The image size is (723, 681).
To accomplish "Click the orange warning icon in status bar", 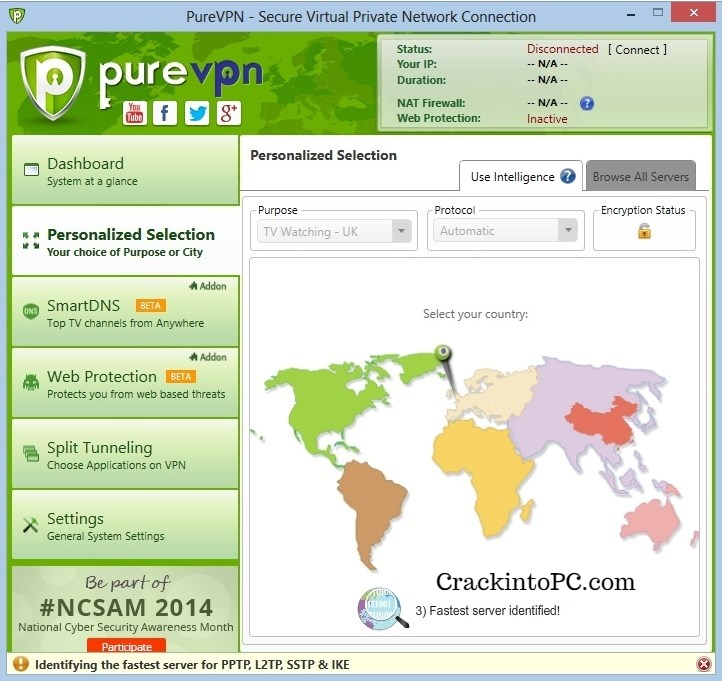I will tap(21, 664).
